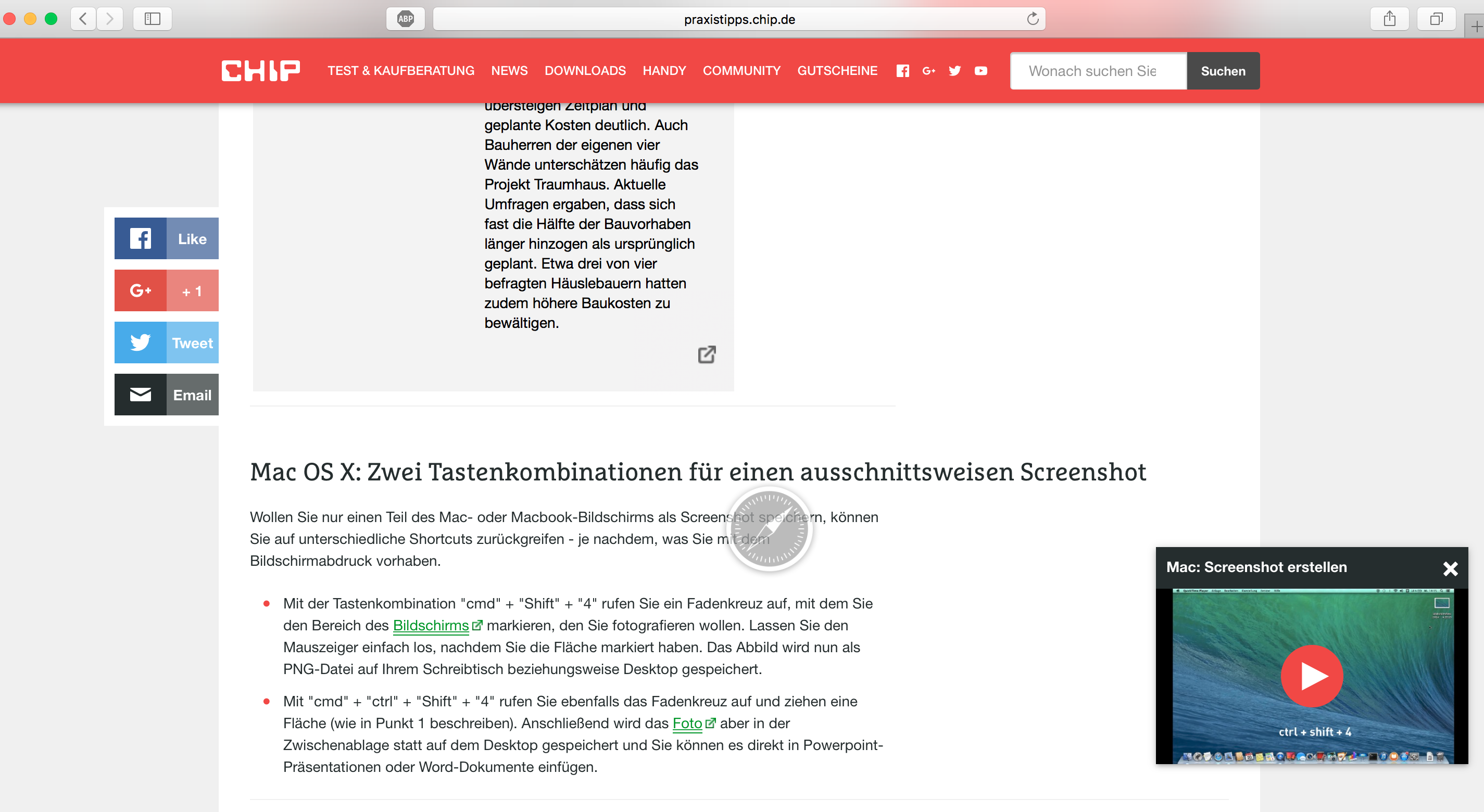Viewport: 1484px width, 812px height.
Task: Open the TEST & KAUFBERATUNG menu
Action: pos(400,71)
